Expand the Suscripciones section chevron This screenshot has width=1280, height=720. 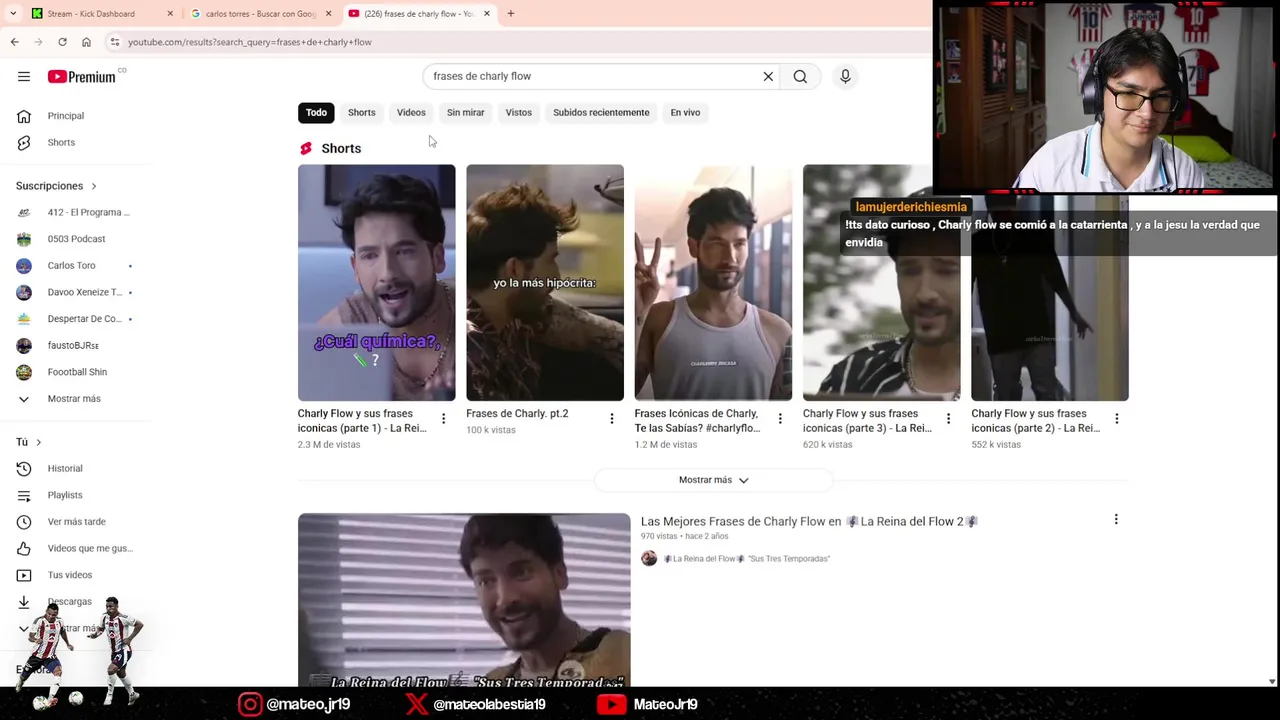click(x=94, y=186)
